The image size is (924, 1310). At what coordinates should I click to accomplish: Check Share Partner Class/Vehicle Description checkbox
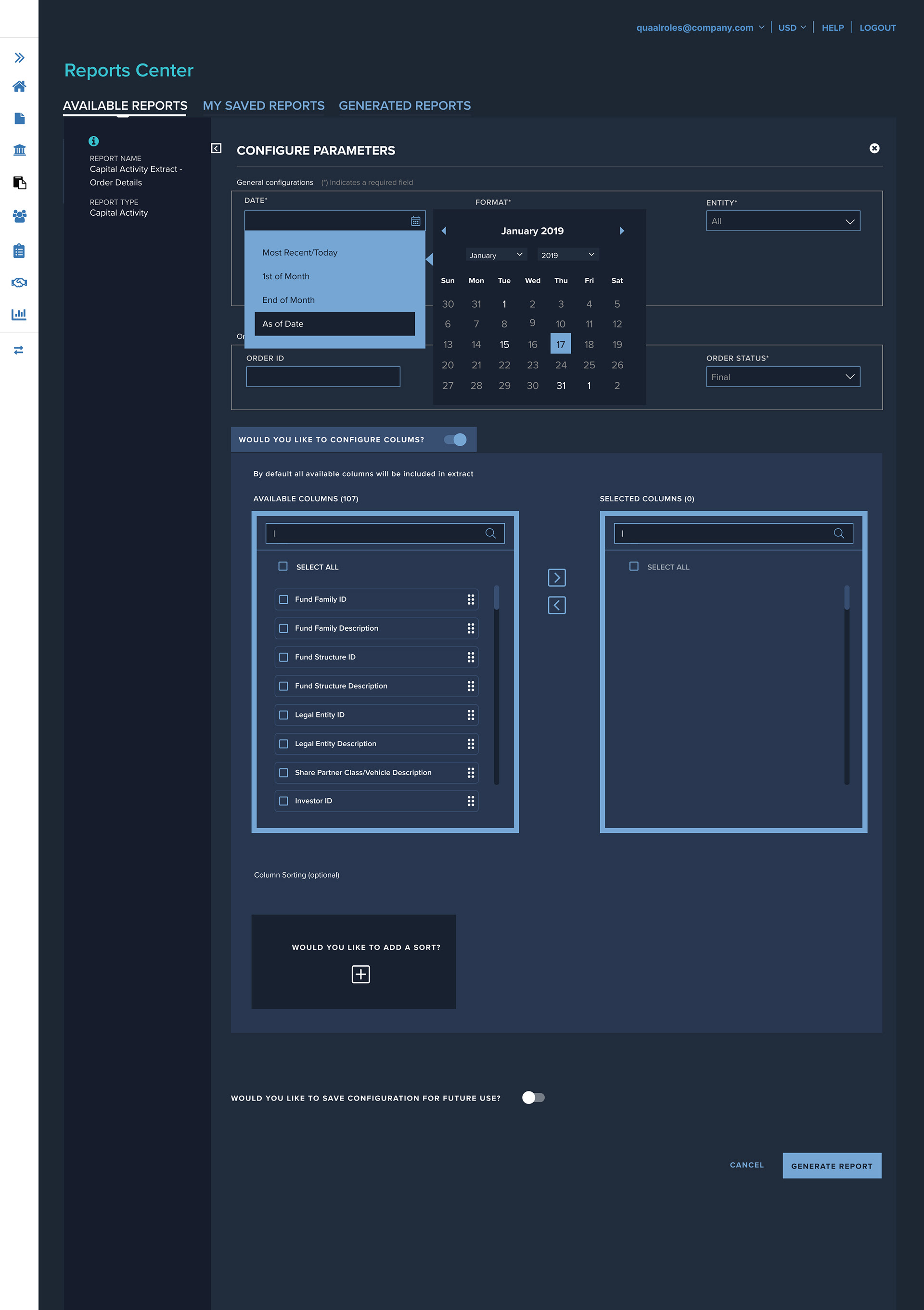pos(283,773)
